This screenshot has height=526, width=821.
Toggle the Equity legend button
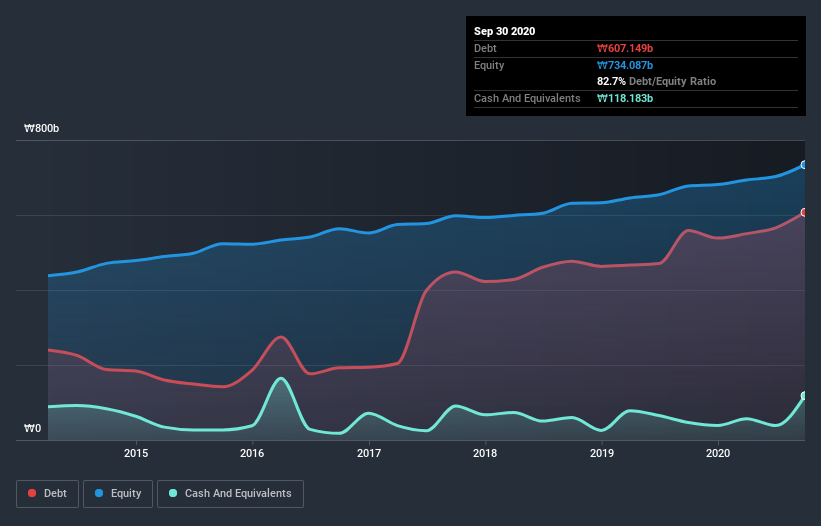point(118,494)
